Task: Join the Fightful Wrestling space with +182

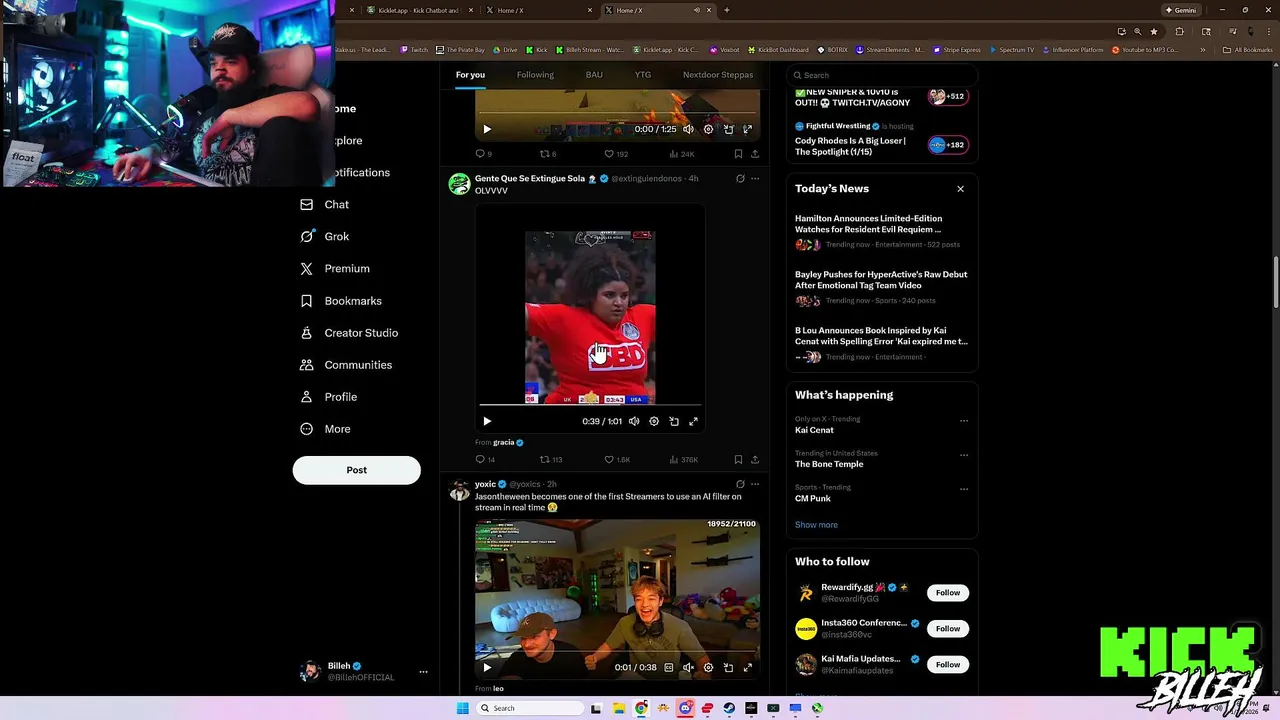Action: (x=946, y=145)
